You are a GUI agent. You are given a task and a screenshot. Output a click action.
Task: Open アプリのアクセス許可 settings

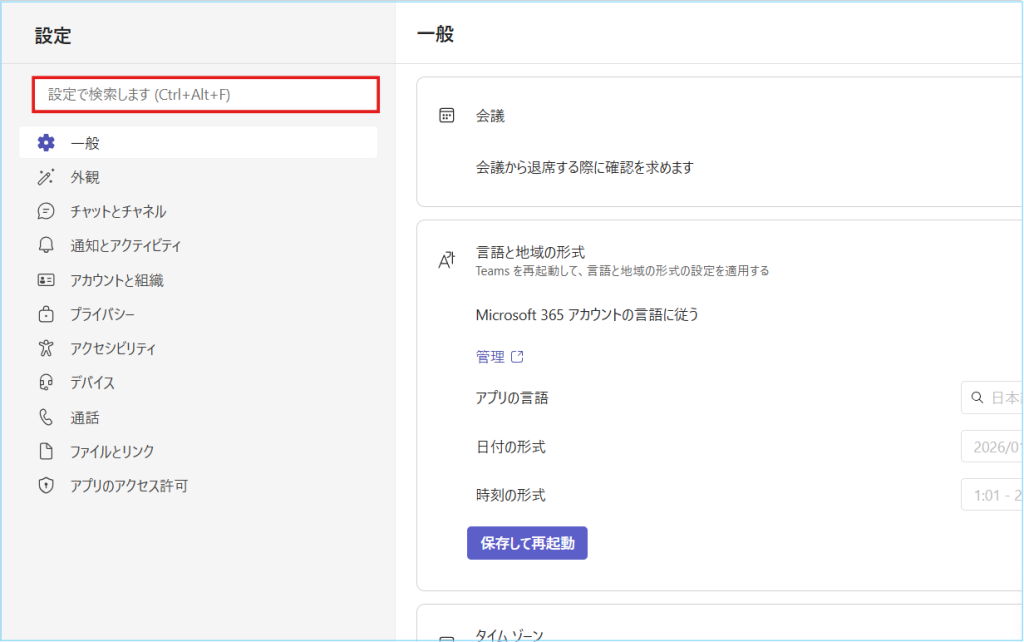(199, 485)
